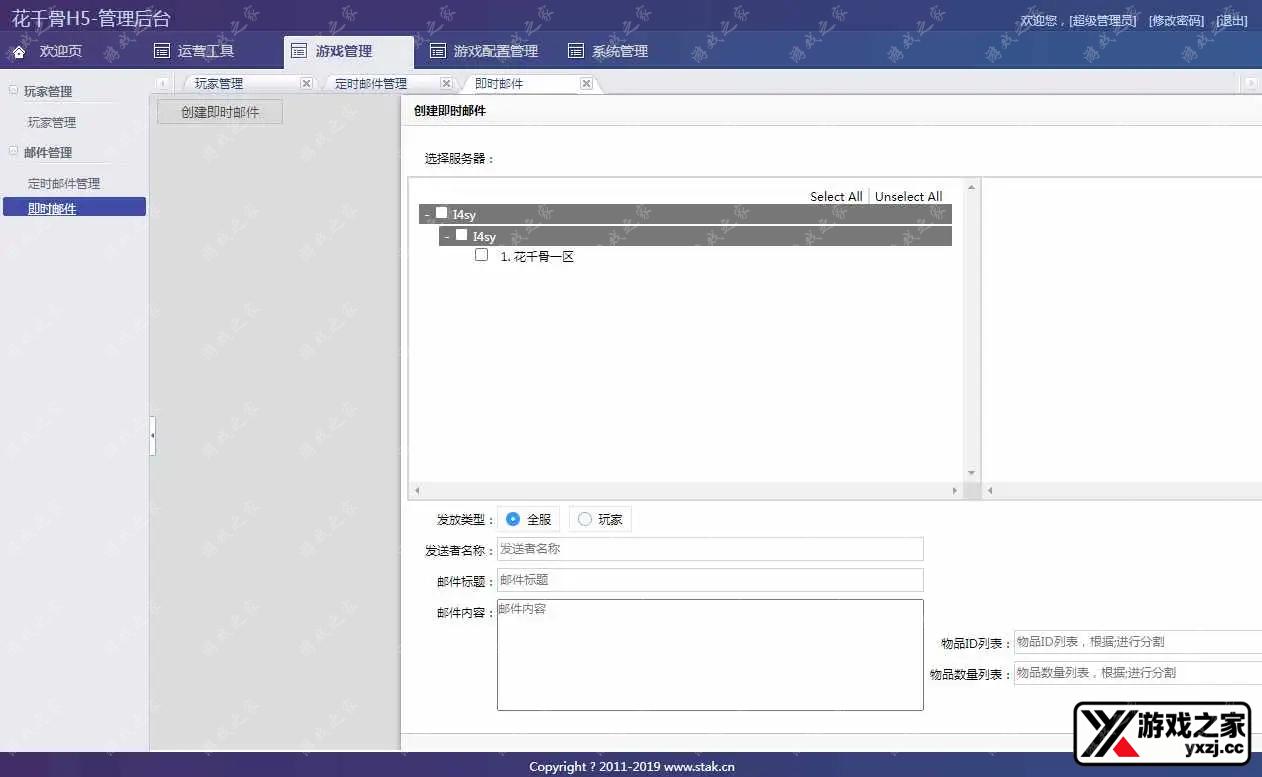
Task: Focus the 邮件标题 input field
Action: (710, 580)
